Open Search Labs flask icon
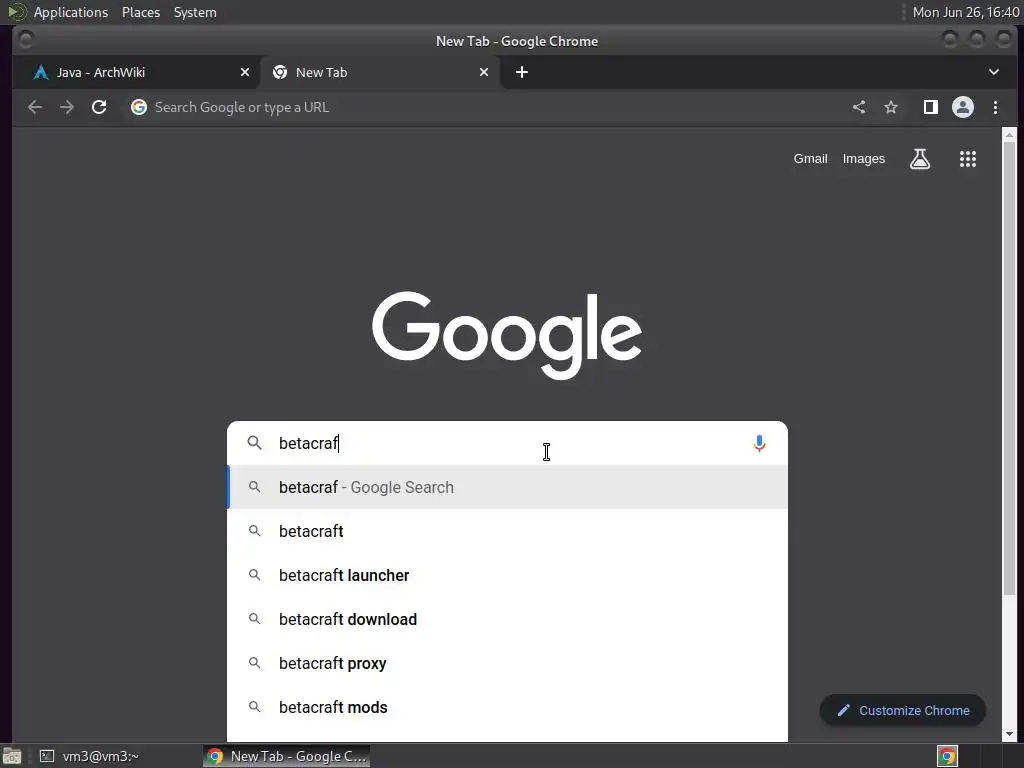This screenshot has width=1024, height=768. (920, 159)
